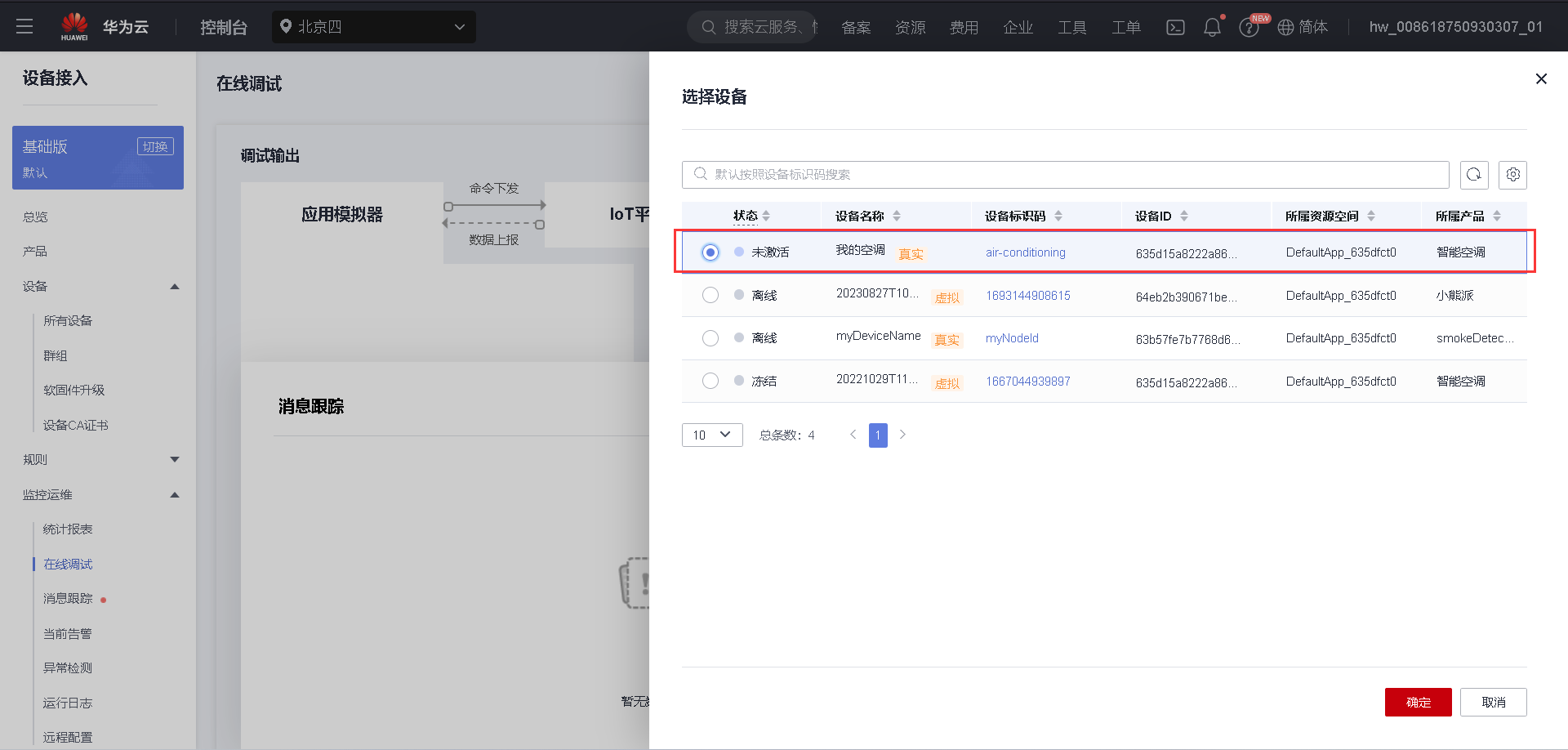Open the help question-mark icon

pyautogui.click(x=1249, y=27)
